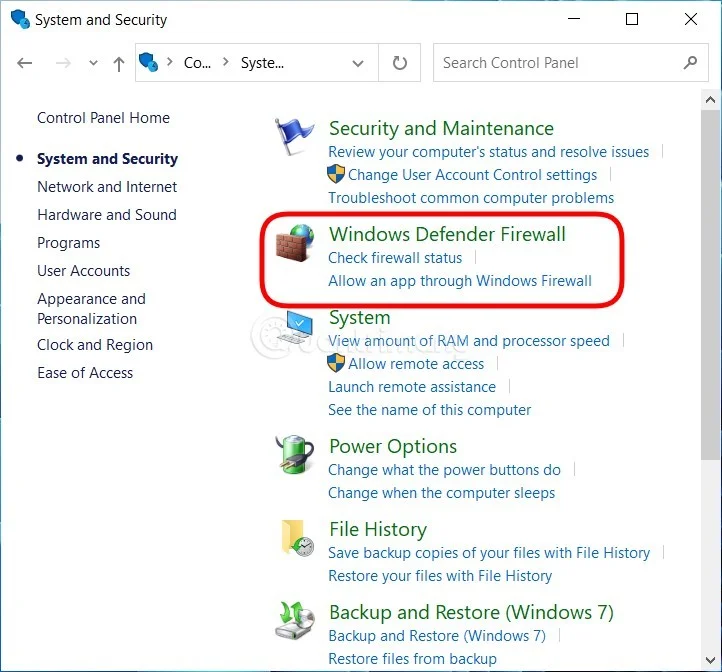Click the title bar System and Security icon
Screen dimensions: 722x672
20,19
